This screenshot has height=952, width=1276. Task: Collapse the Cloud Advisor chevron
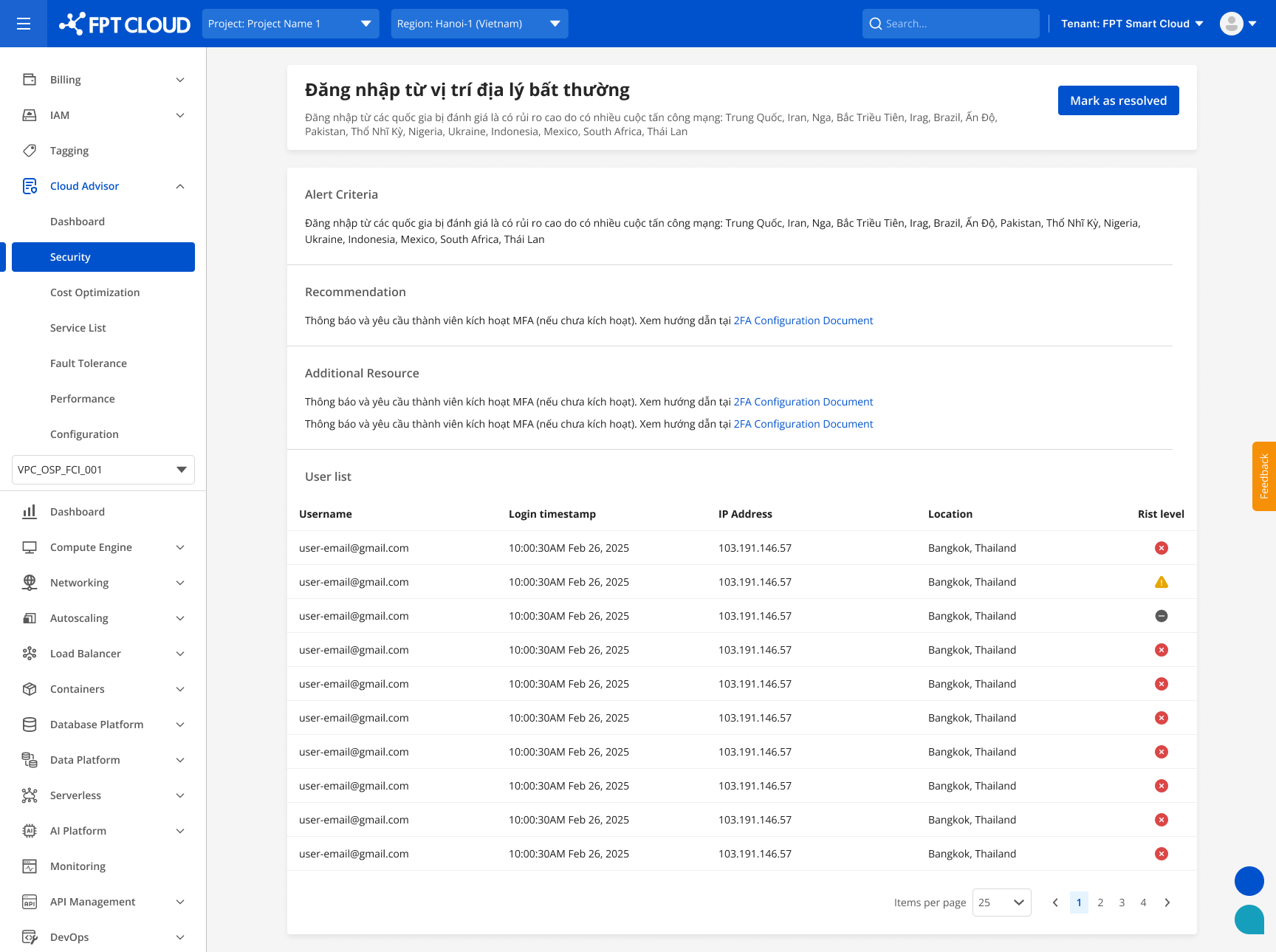pyautogui.click(x=180, y=186)
